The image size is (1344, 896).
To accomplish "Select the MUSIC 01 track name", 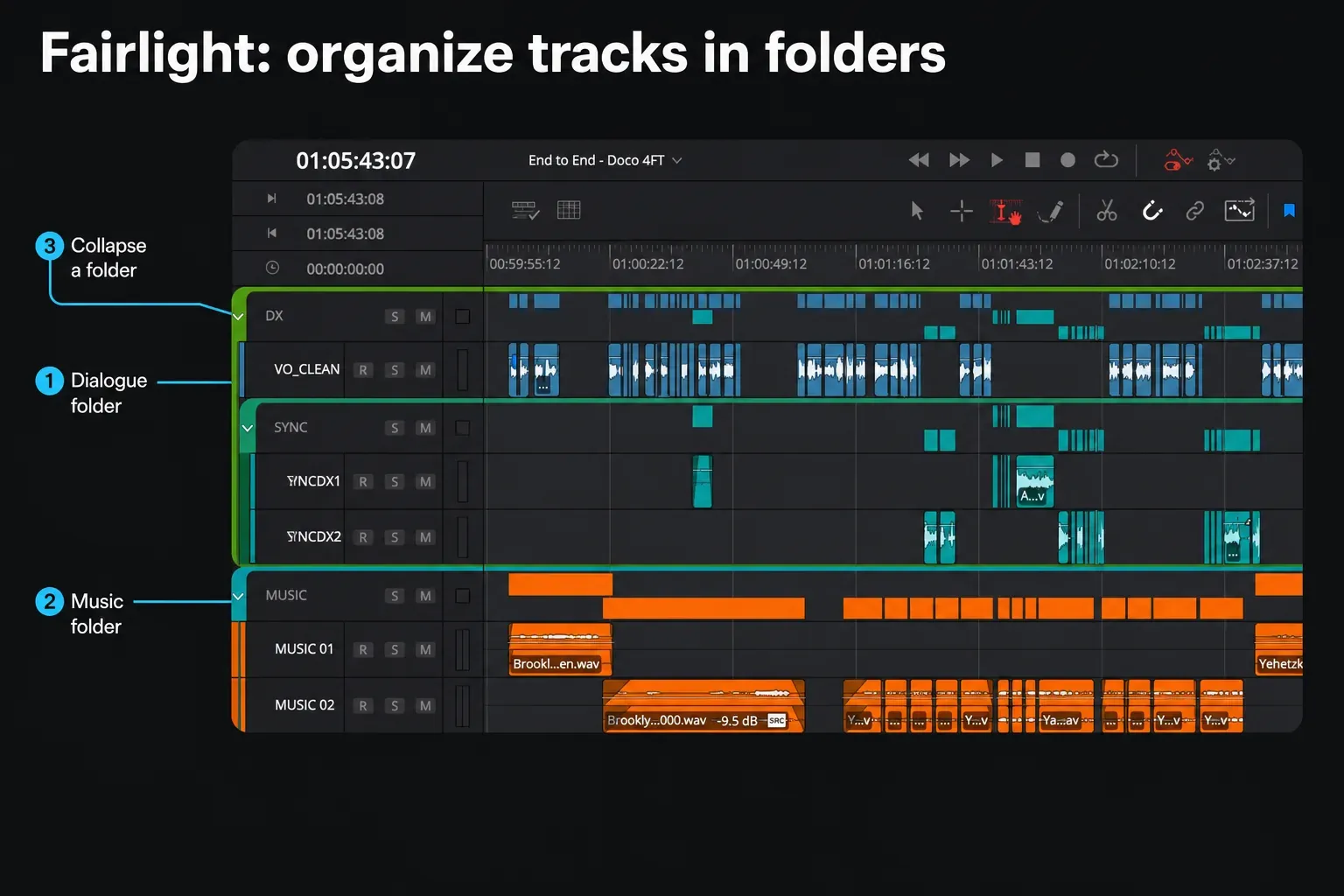I will point(304,649).
